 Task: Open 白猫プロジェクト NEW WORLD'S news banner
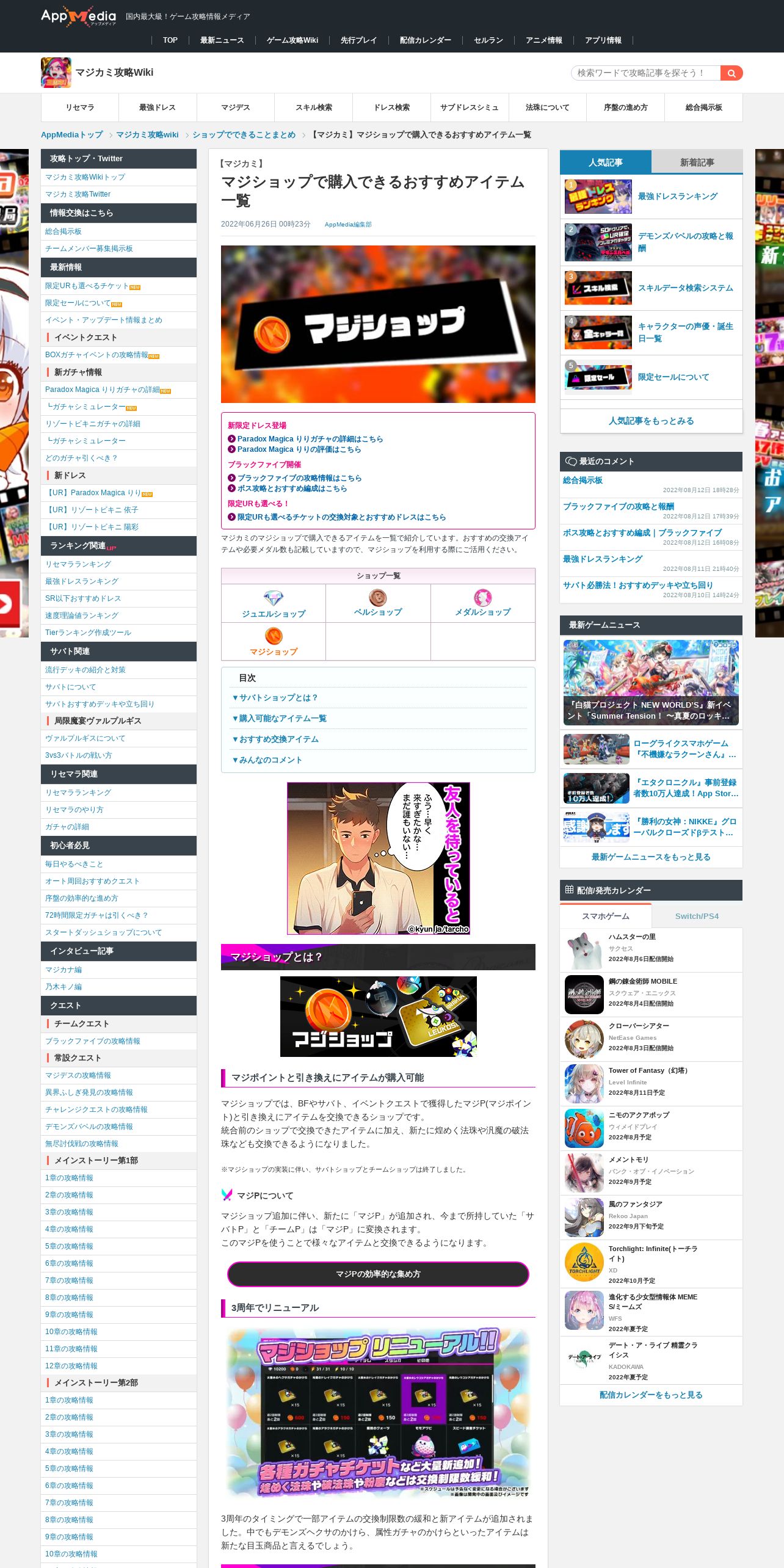coord(651,683)
